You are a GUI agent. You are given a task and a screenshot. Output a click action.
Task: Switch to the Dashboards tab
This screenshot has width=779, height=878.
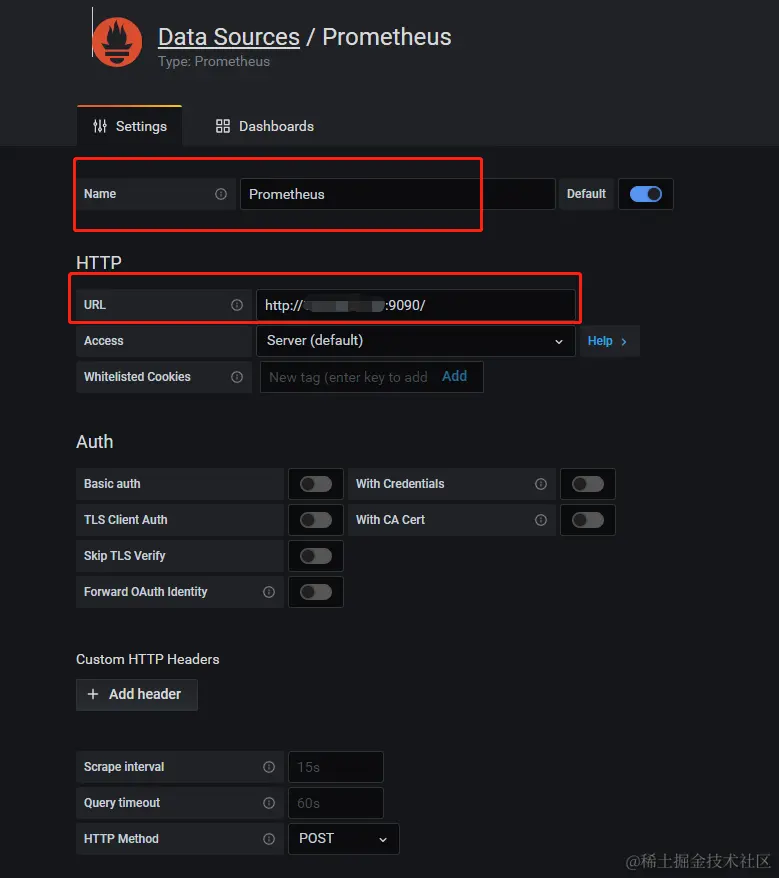point(265,126)
